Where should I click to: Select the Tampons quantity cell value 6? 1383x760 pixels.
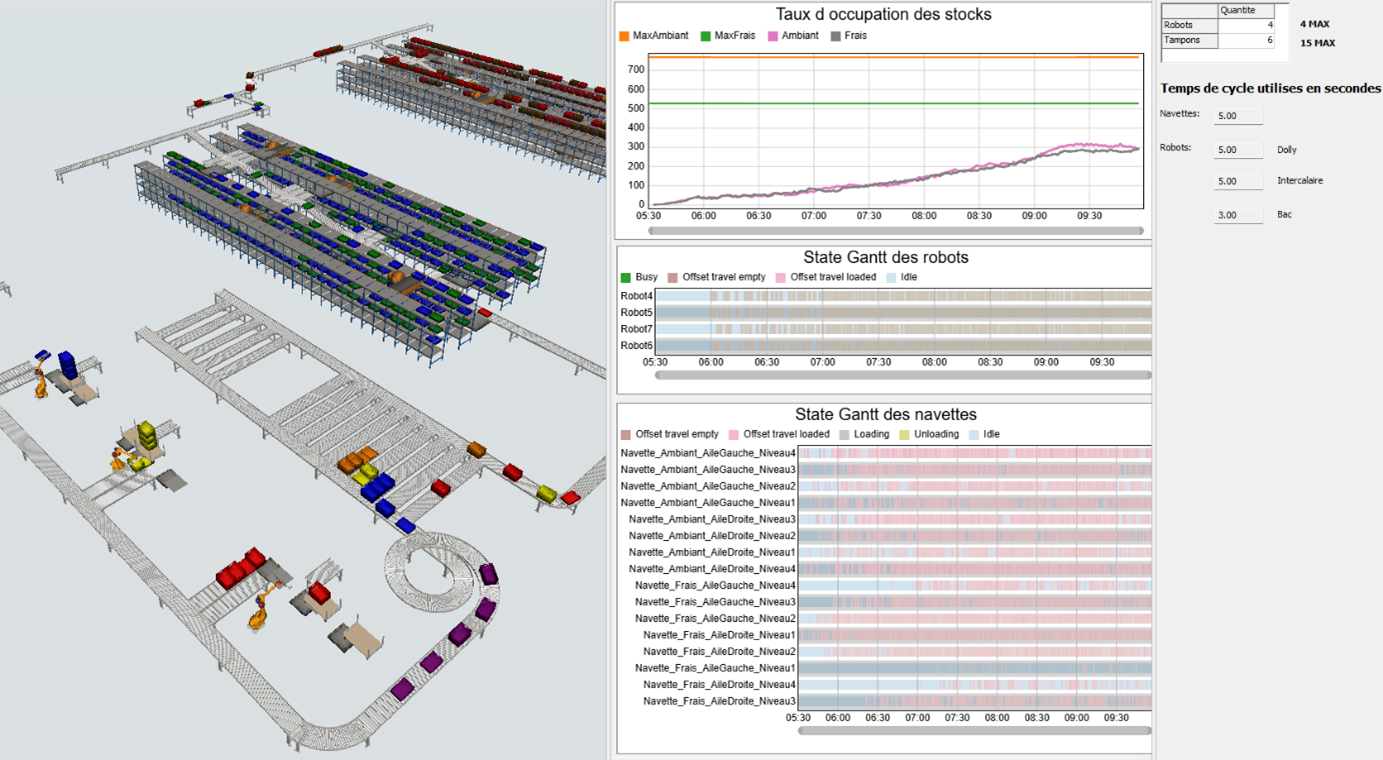[1246, 41]
